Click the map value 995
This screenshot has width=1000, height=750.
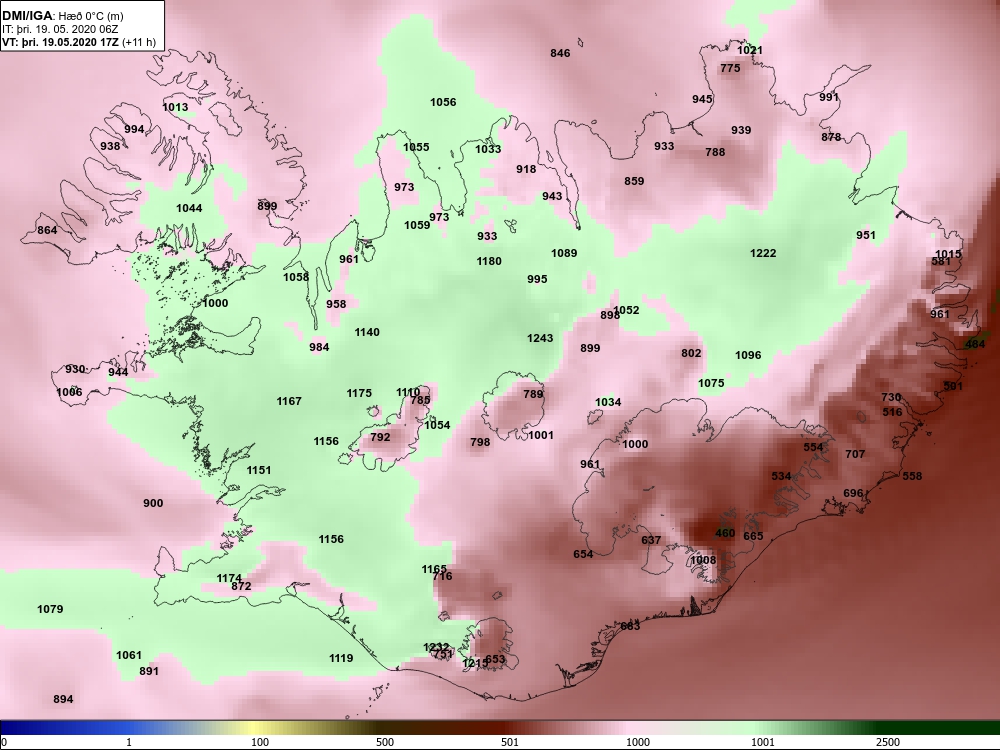[x=538, y=279]
